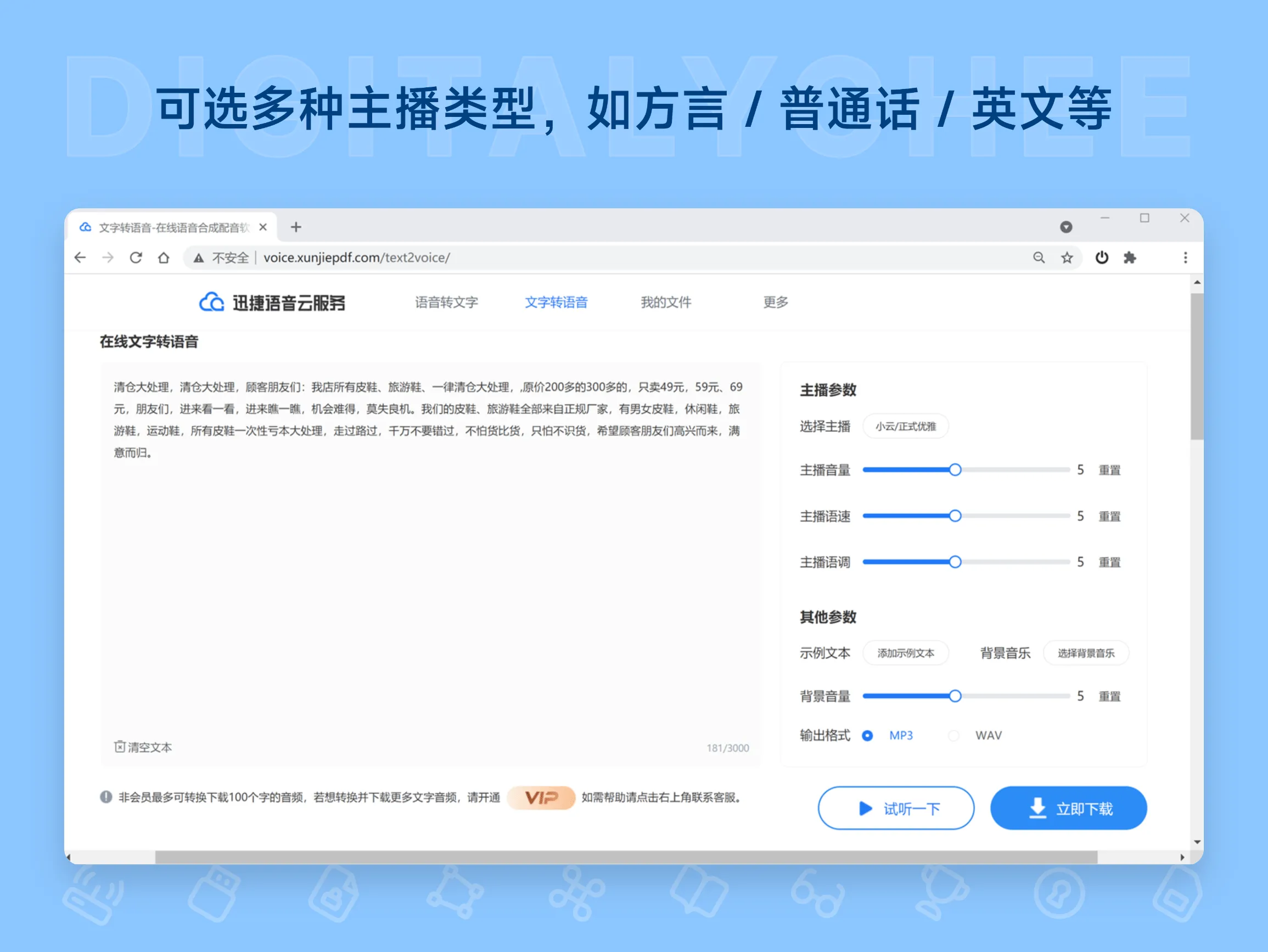Select the MP3 output format

tap(868, 735)
